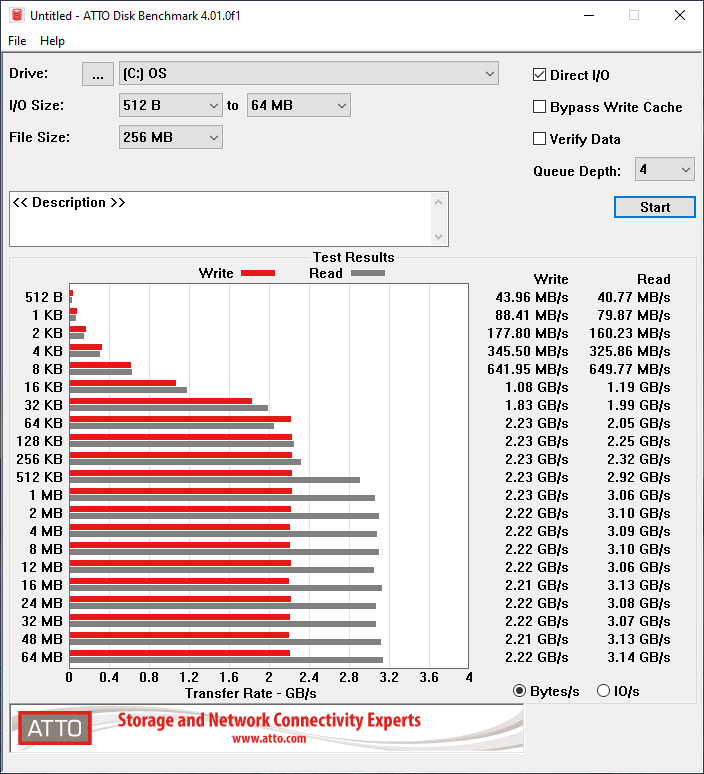This screenshot has width=704, height=774.
Task: Click the 64 MB read value 3.14 GB/s
Action: 639,658
